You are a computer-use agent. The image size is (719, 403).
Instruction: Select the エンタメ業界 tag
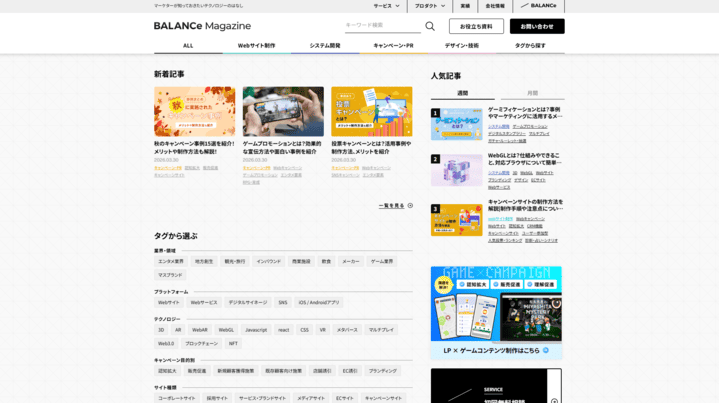pyautogui.click(x=171, y=261)
